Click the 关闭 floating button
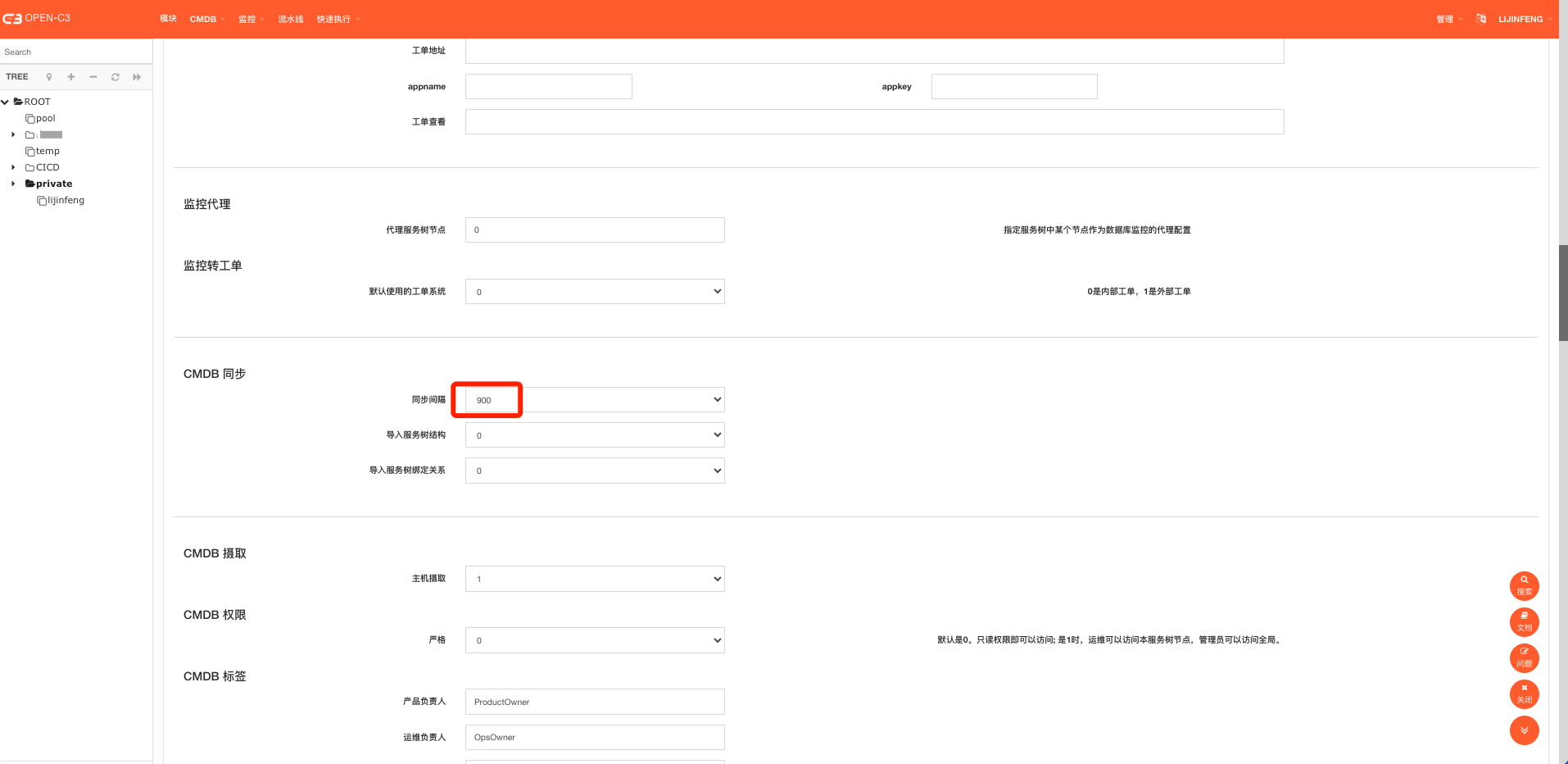 pyautogui.click(x=1524, y=694)
